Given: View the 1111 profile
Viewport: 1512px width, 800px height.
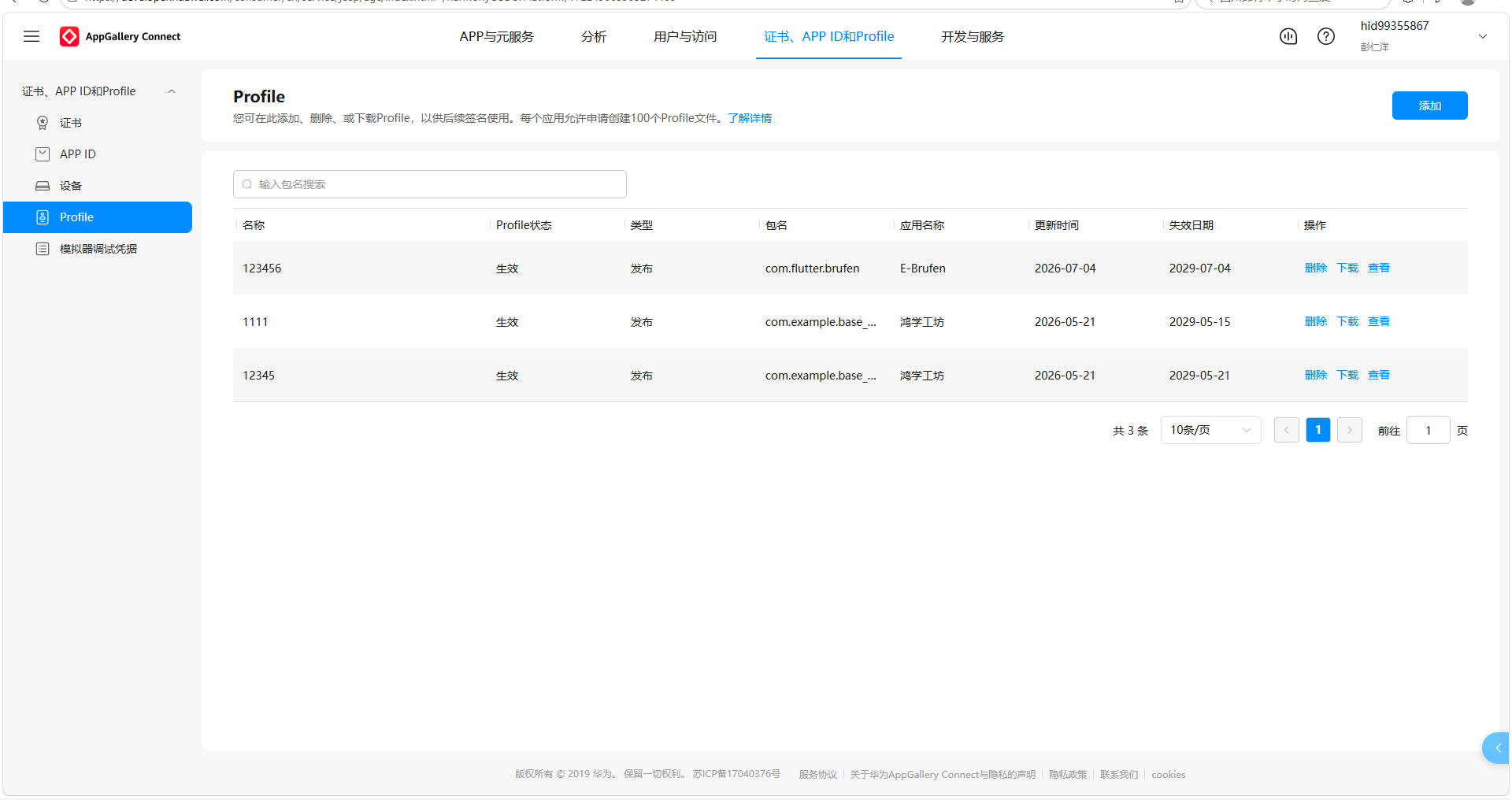Looking at the screenshot, I should (1379, 321).
